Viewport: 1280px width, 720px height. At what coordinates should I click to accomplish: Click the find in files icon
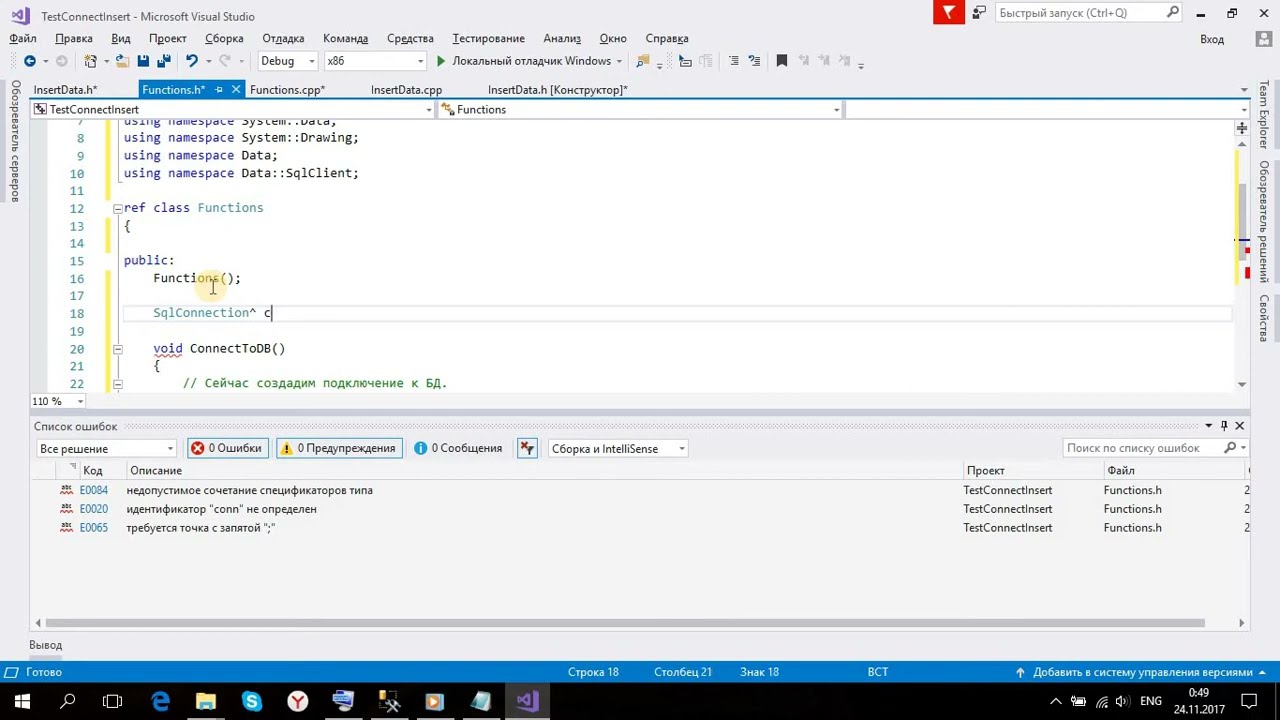coord(642,61)
